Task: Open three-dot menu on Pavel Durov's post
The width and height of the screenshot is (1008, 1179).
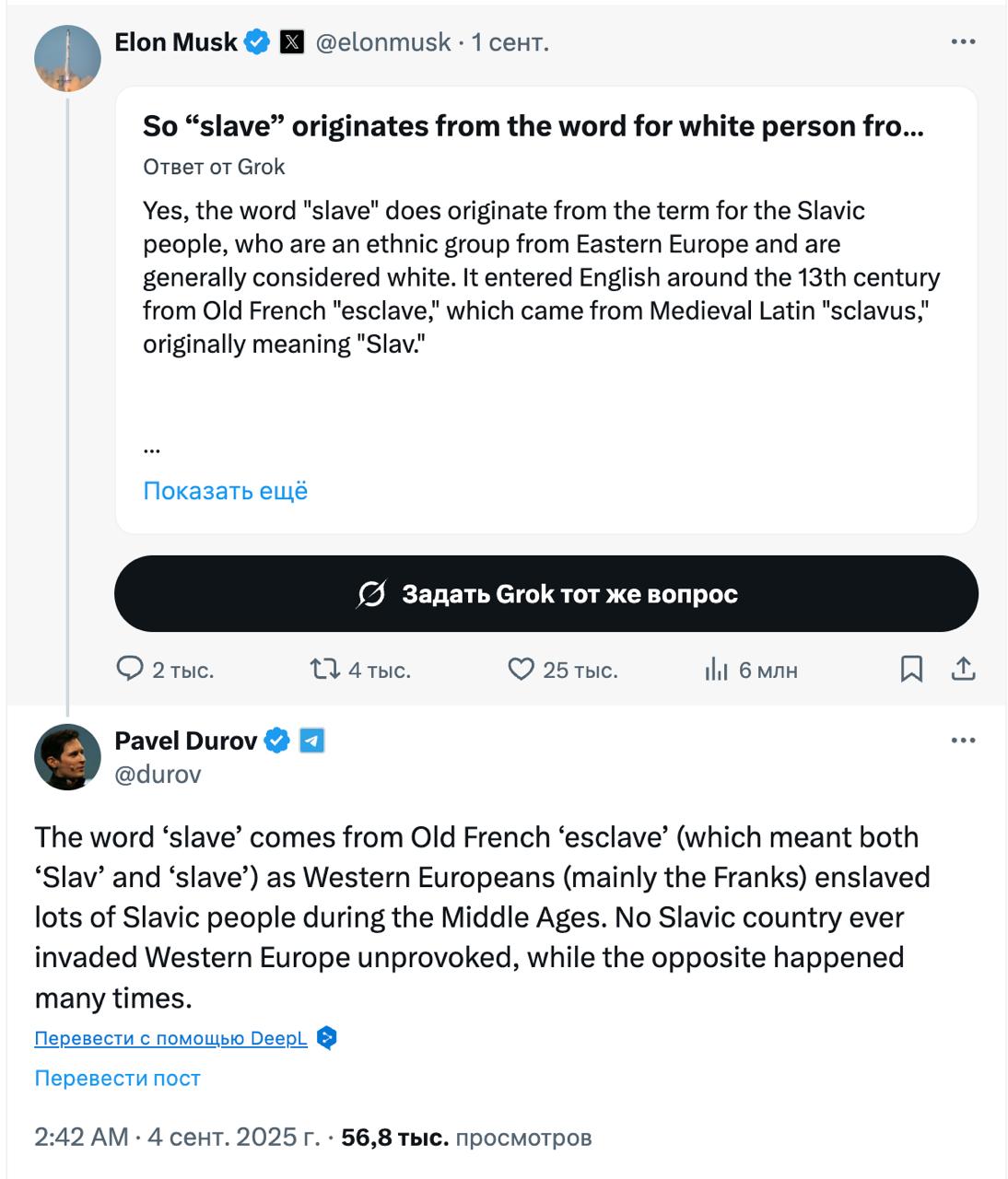Action: [x=963, y=741]
